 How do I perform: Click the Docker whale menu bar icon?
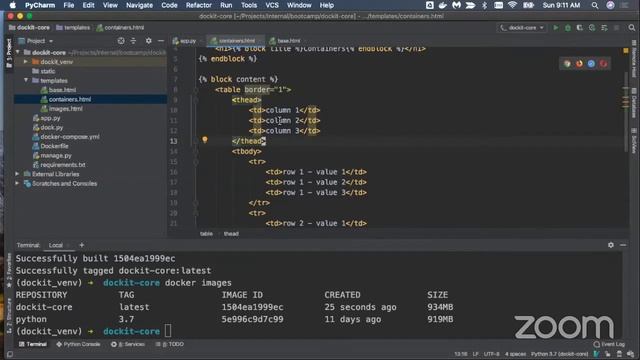(443, 5)
